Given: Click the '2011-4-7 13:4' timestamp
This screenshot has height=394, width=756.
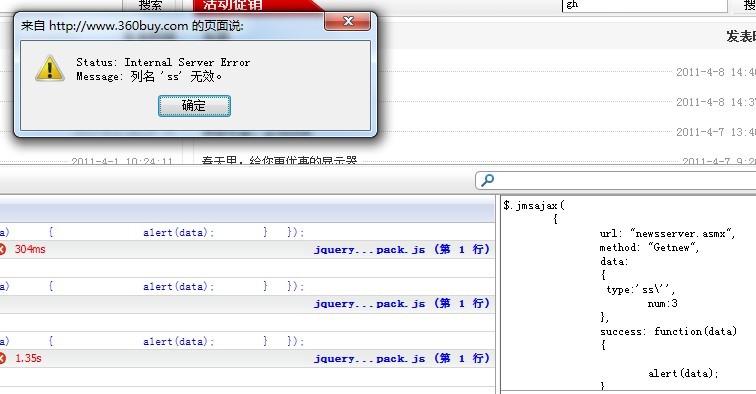Looking at the screenshot, I should 716,132.
